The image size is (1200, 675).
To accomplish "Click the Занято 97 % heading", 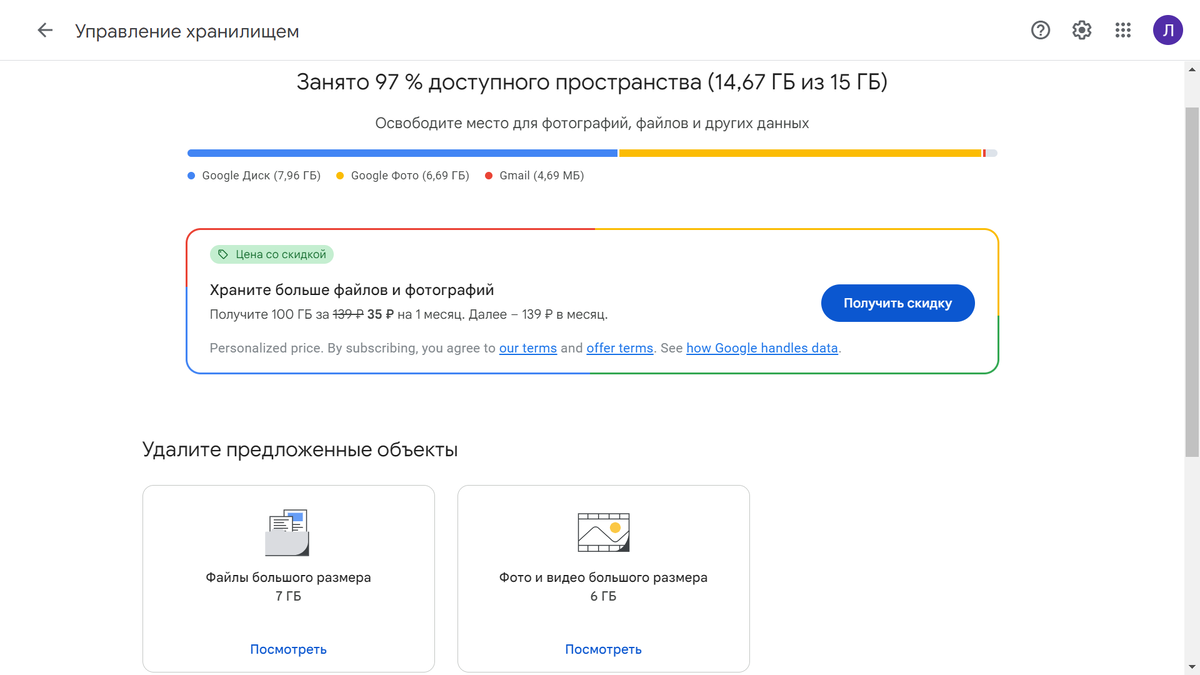I will point(592,82).
